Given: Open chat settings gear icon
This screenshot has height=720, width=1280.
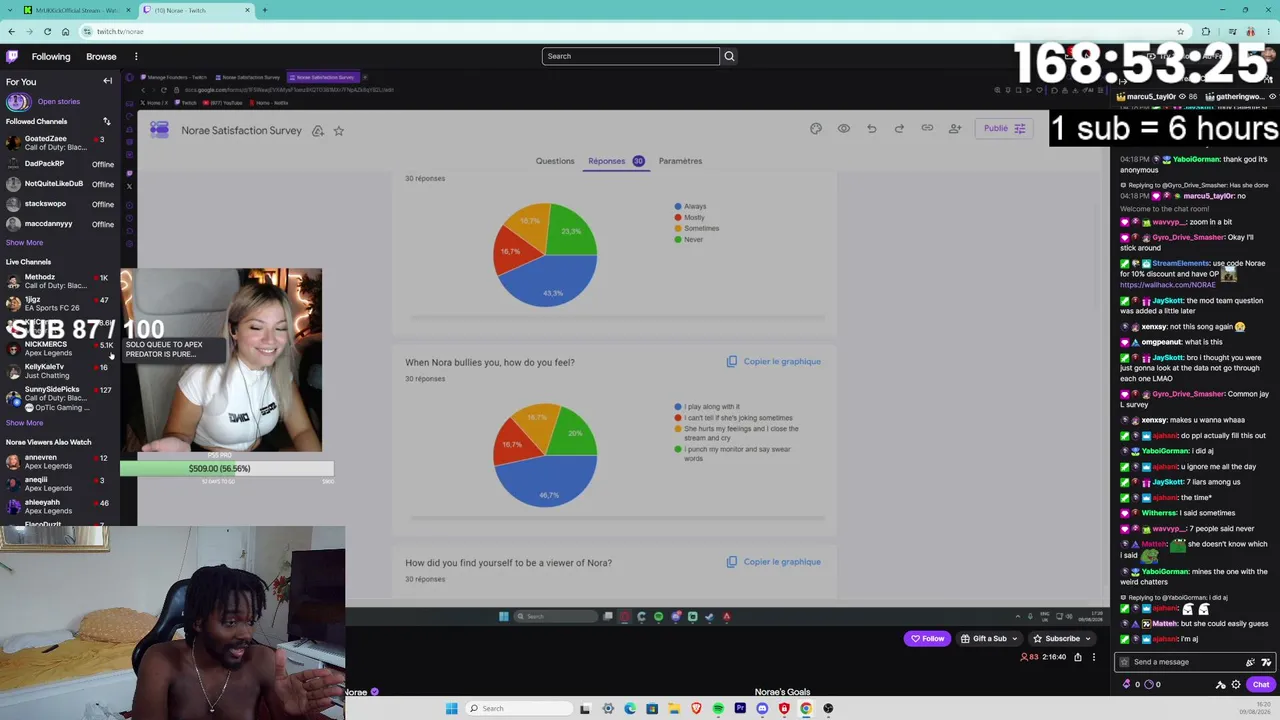Looking at the screenshot, I should pos(1236,685).
